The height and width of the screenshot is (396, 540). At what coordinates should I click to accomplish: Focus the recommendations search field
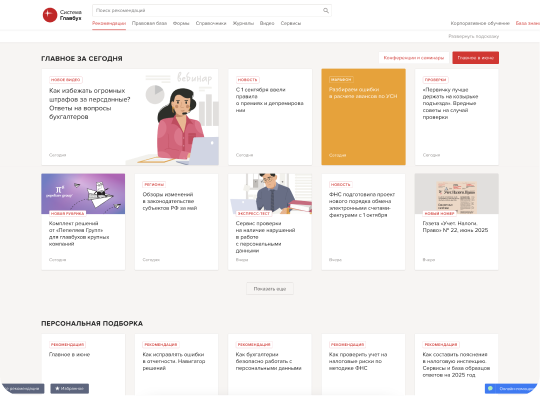[207, 11]
